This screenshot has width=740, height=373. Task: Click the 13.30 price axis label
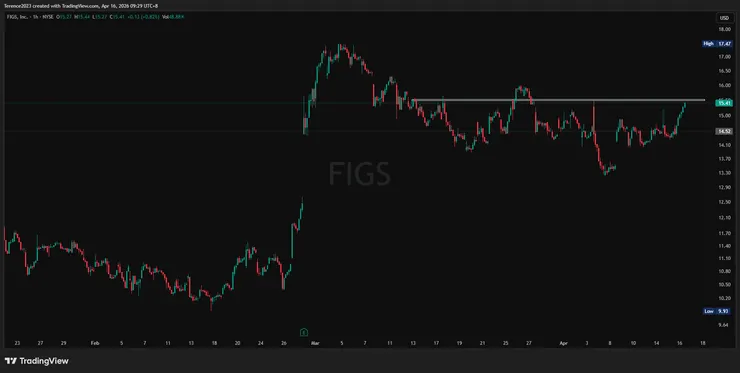click(724, 173)
